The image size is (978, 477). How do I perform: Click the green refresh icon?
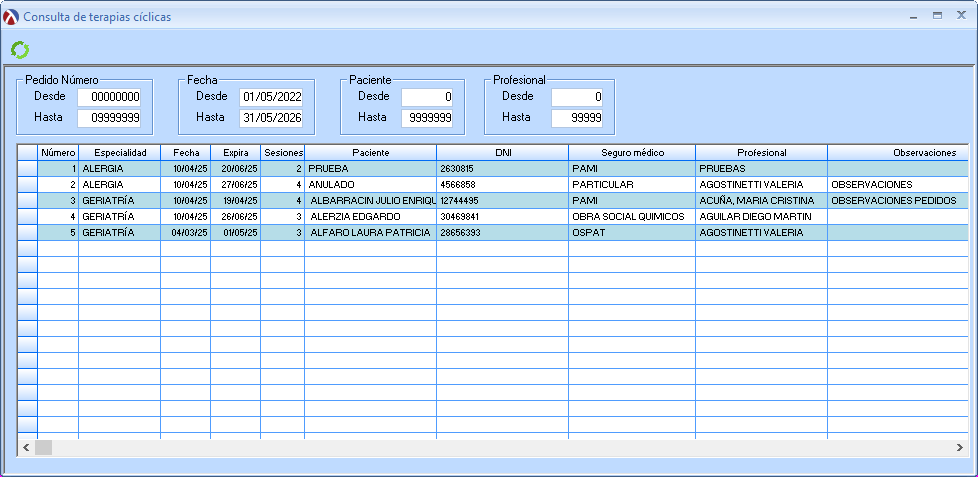pyautogui.click(x=20, y=50)
